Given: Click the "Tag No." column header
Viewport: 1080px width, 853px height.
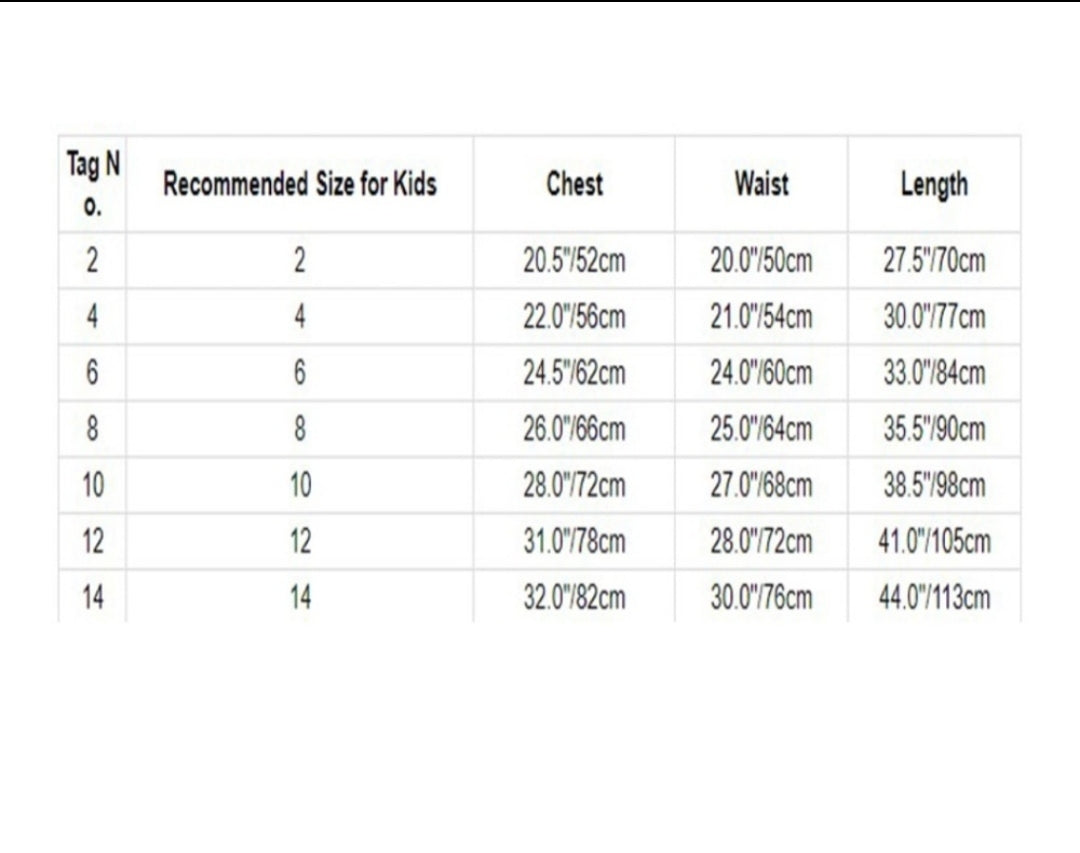Looking at the screenshot, I should click(92, 184).
